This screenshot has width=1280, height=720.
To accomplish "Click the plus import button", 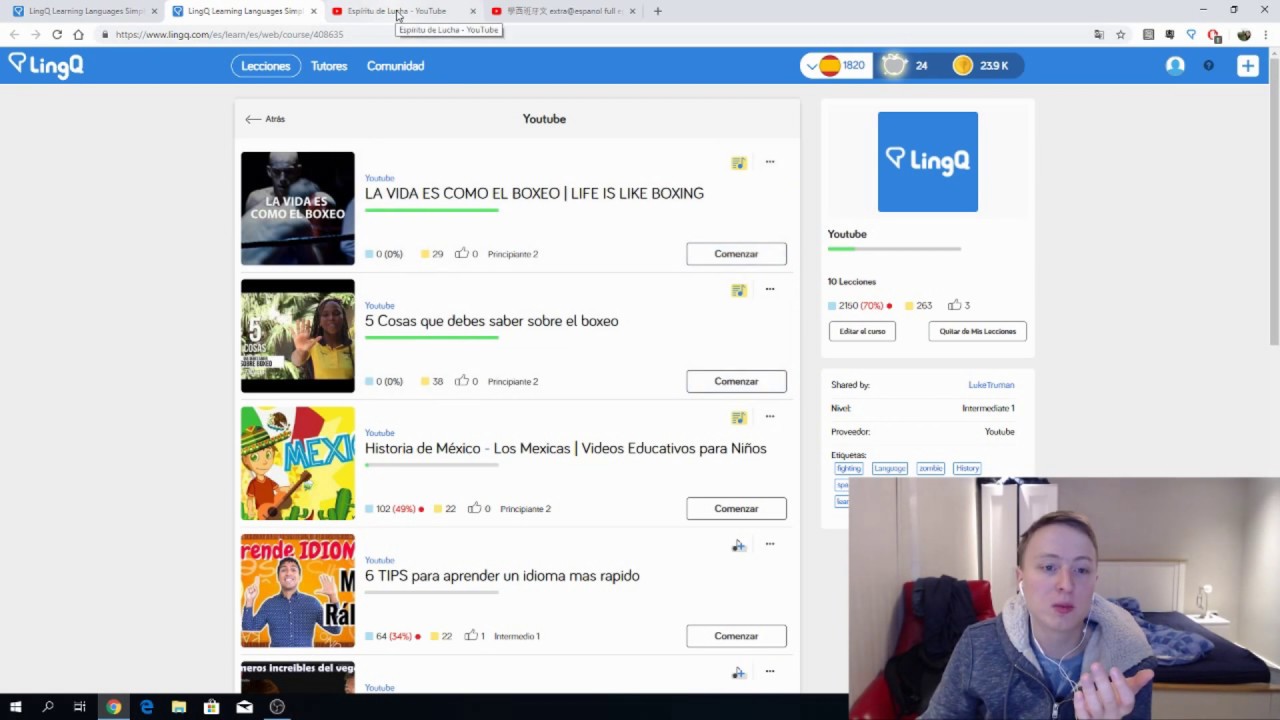I will coord(1247,66).
